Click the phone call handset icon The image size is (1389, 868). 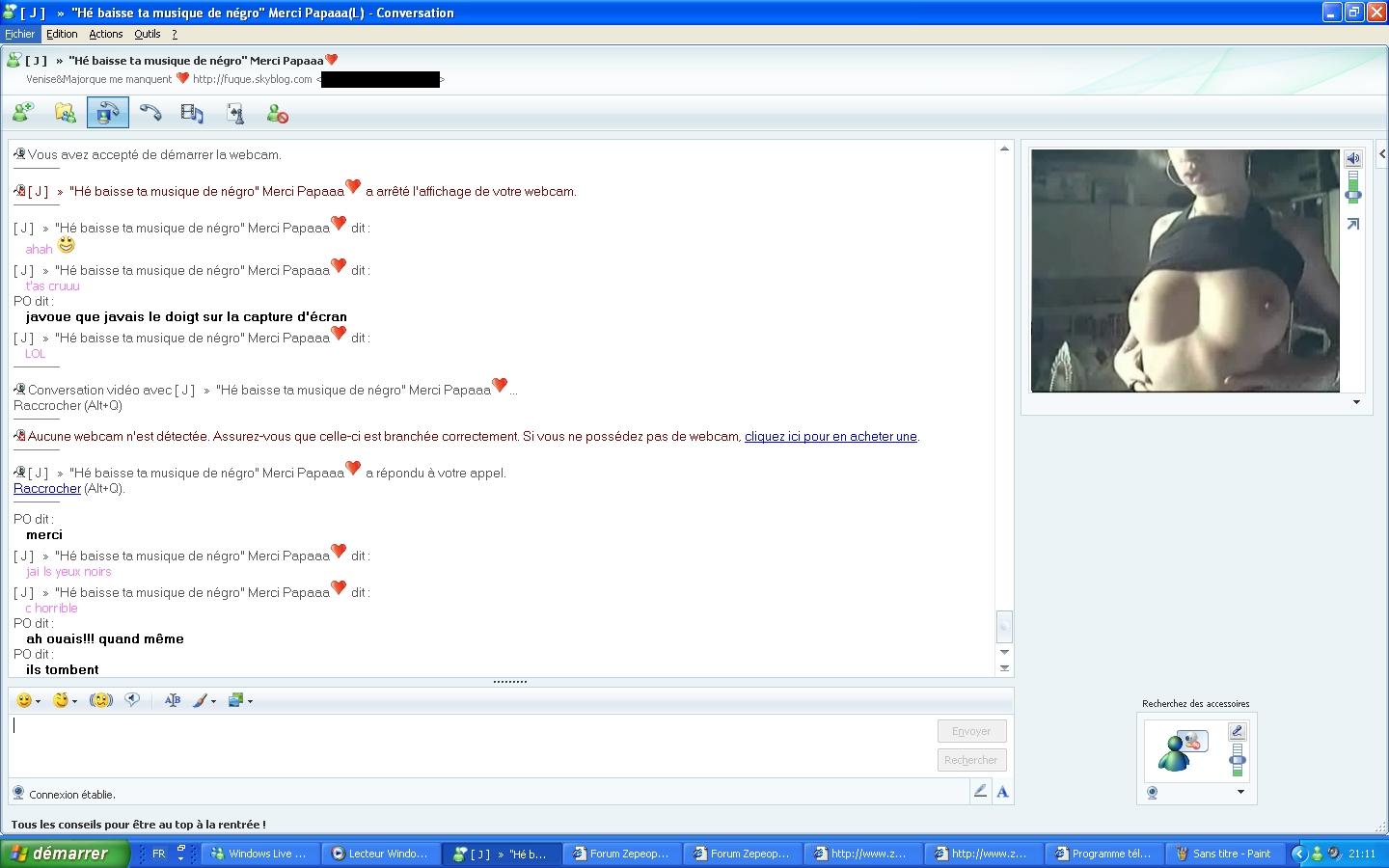[x=150, y=113]
